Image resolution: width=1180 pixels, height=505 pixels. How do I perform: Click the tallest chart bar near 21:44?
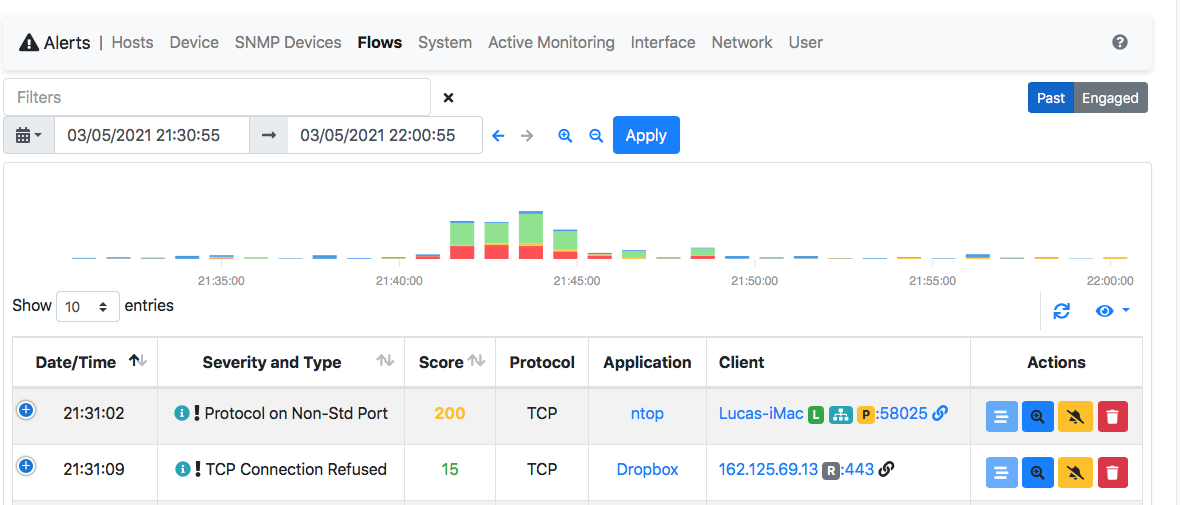[531, 235]
